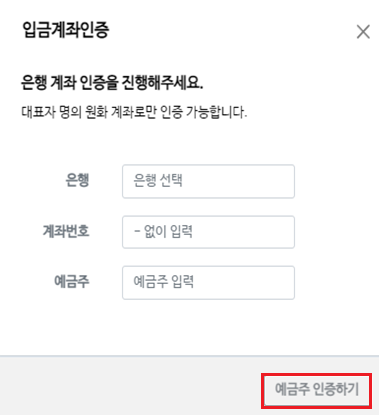
Task: Click the heading 은행 계좌 인증을 진행해주세요
Action: click(x=112, y=82)
